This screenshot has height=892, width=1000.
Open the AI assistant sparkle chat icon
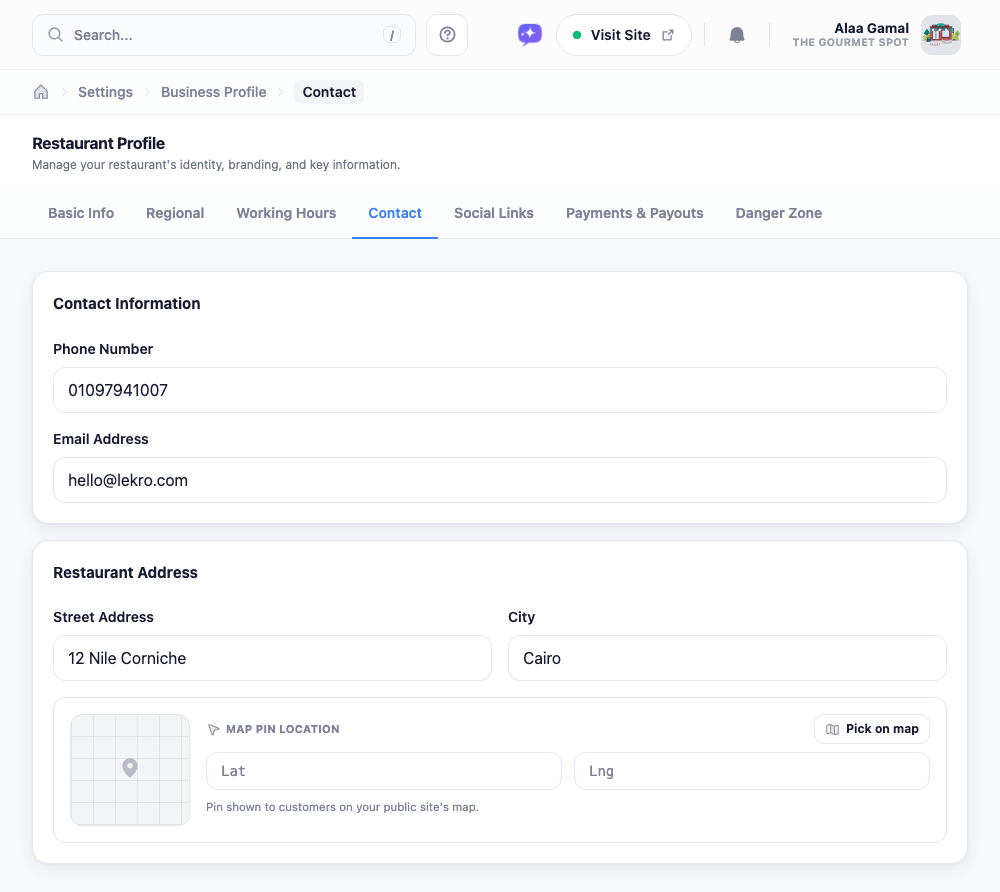click(529, 35)
